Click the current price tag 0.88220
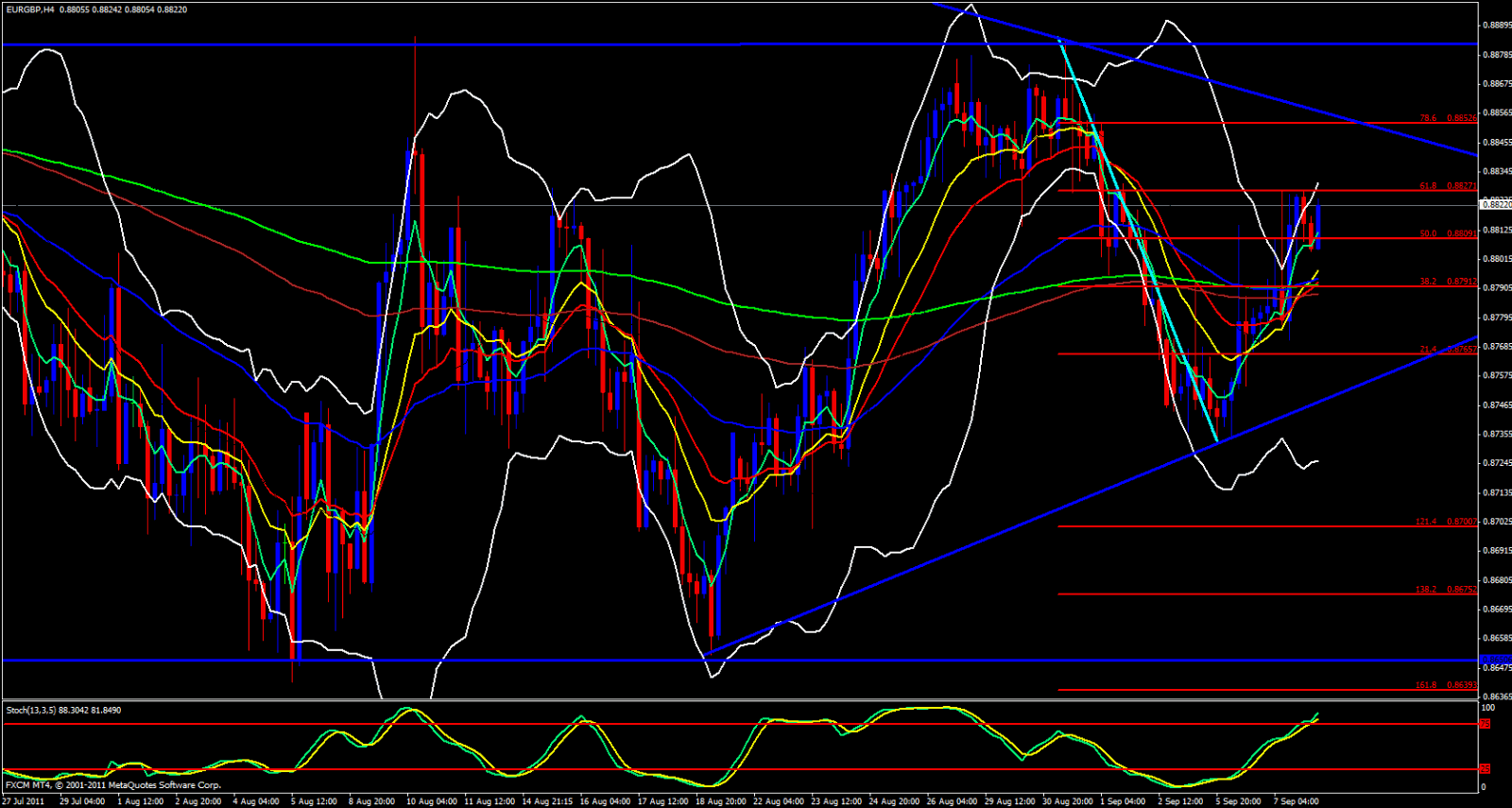This screenshot has height=808, width=1512. [x=1495, y=204]
